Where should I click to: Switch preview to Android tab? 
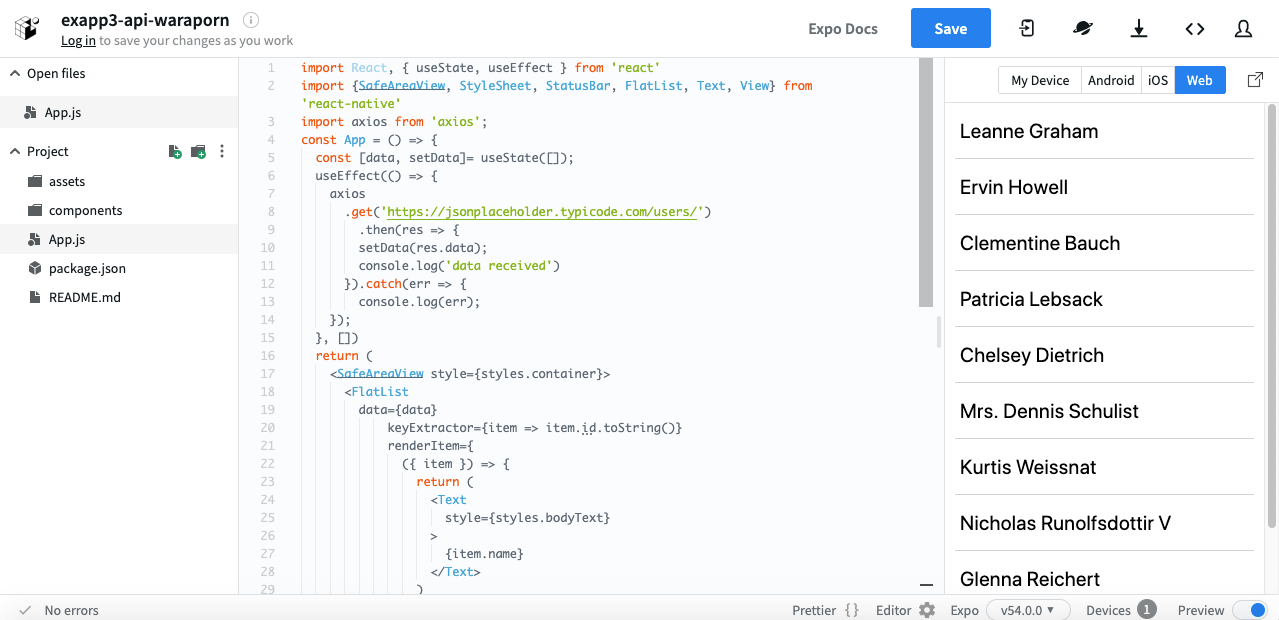[x=1111, y=81]
